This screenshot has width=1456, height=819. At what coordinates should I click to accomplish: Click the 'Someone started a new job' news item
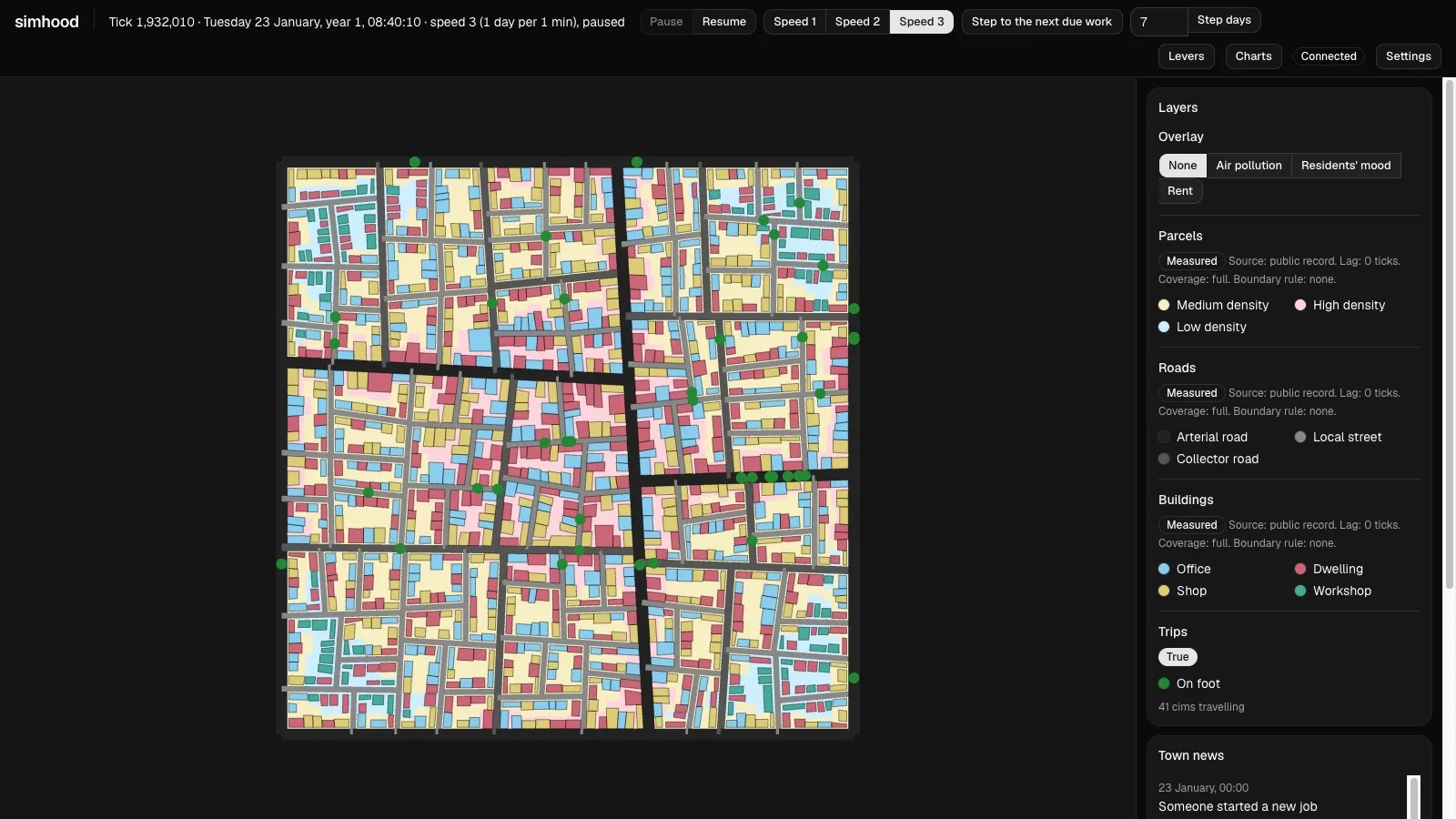pos(1238,807)
